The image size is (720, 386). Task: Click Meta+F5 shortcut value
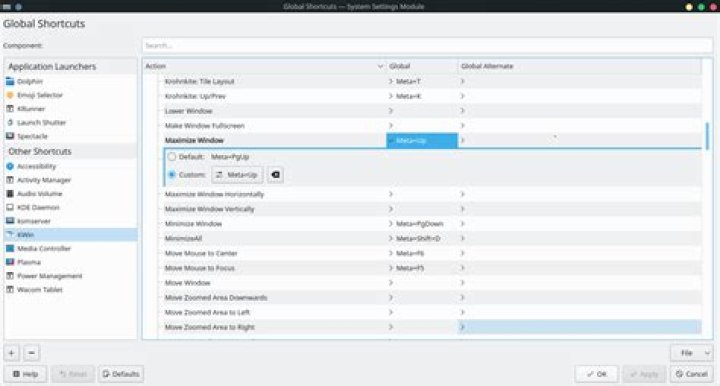pyautogui.click(x=410, y=268)
